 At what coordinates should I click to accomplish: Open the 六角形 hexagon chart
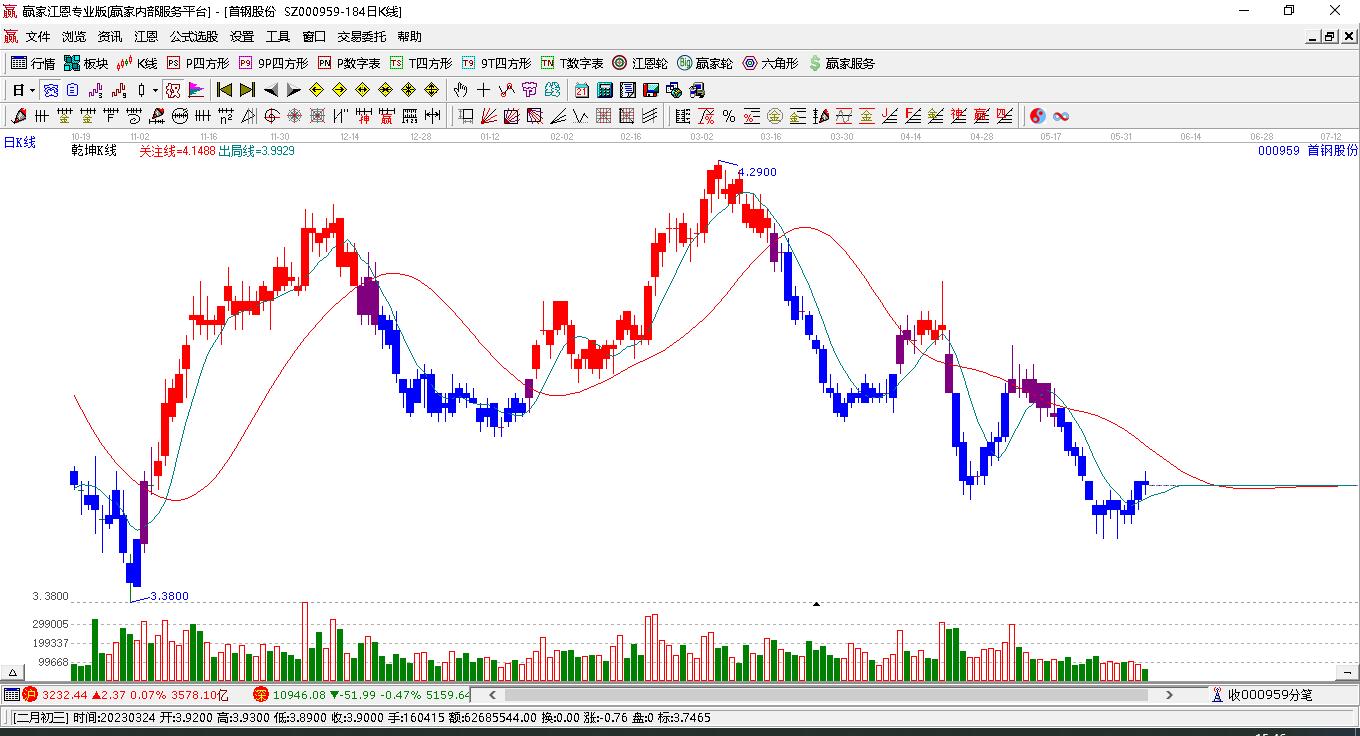tap(770, 63)
